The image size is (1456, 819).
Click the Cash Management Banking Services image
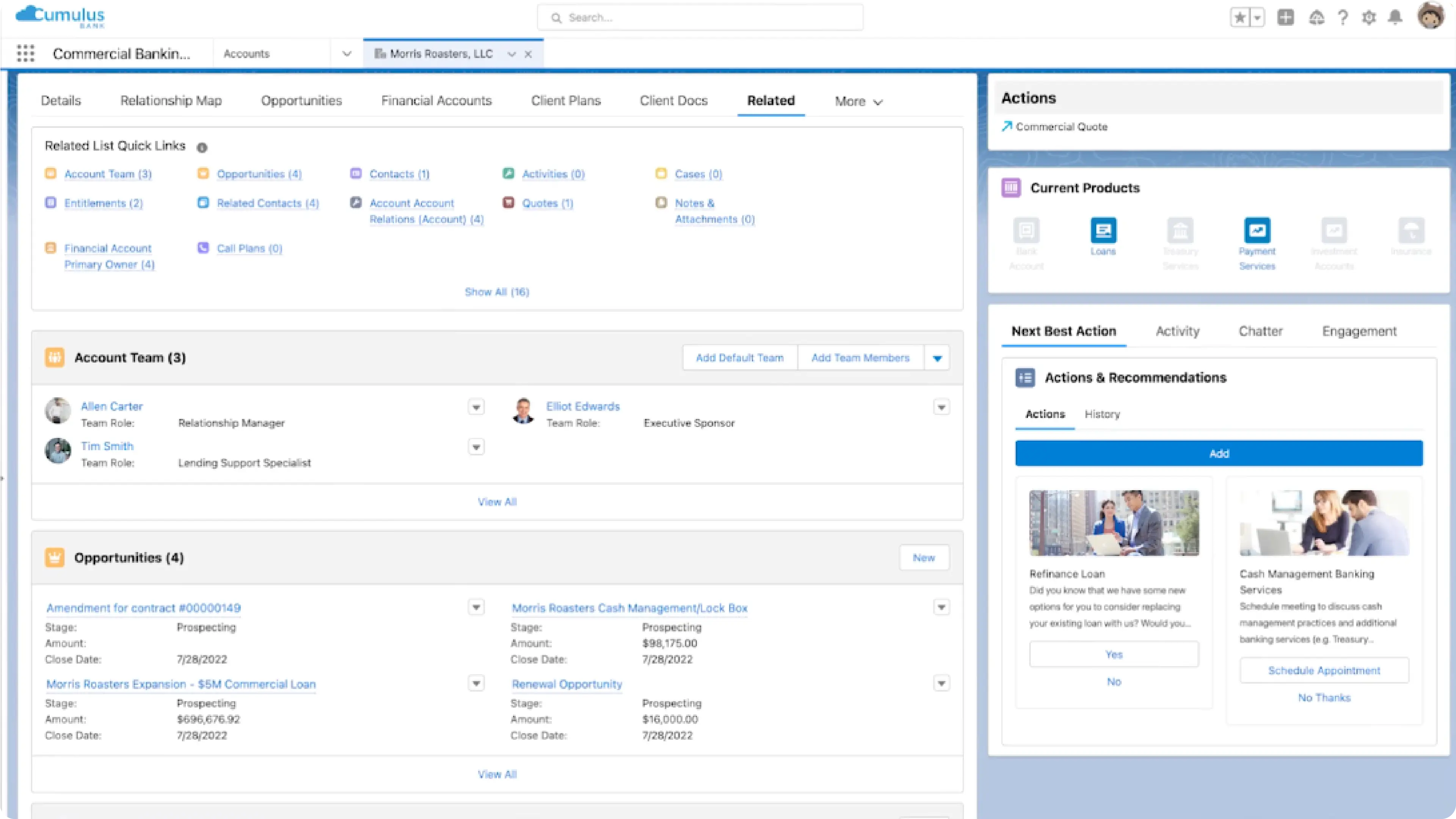pyautogui.click(x=1324, y=523)
